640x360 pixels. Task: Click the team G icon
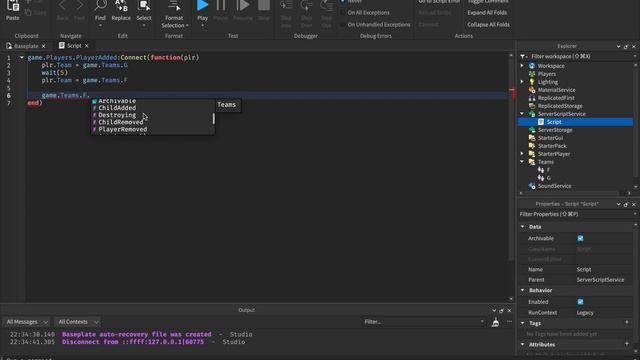click(541, 178)
